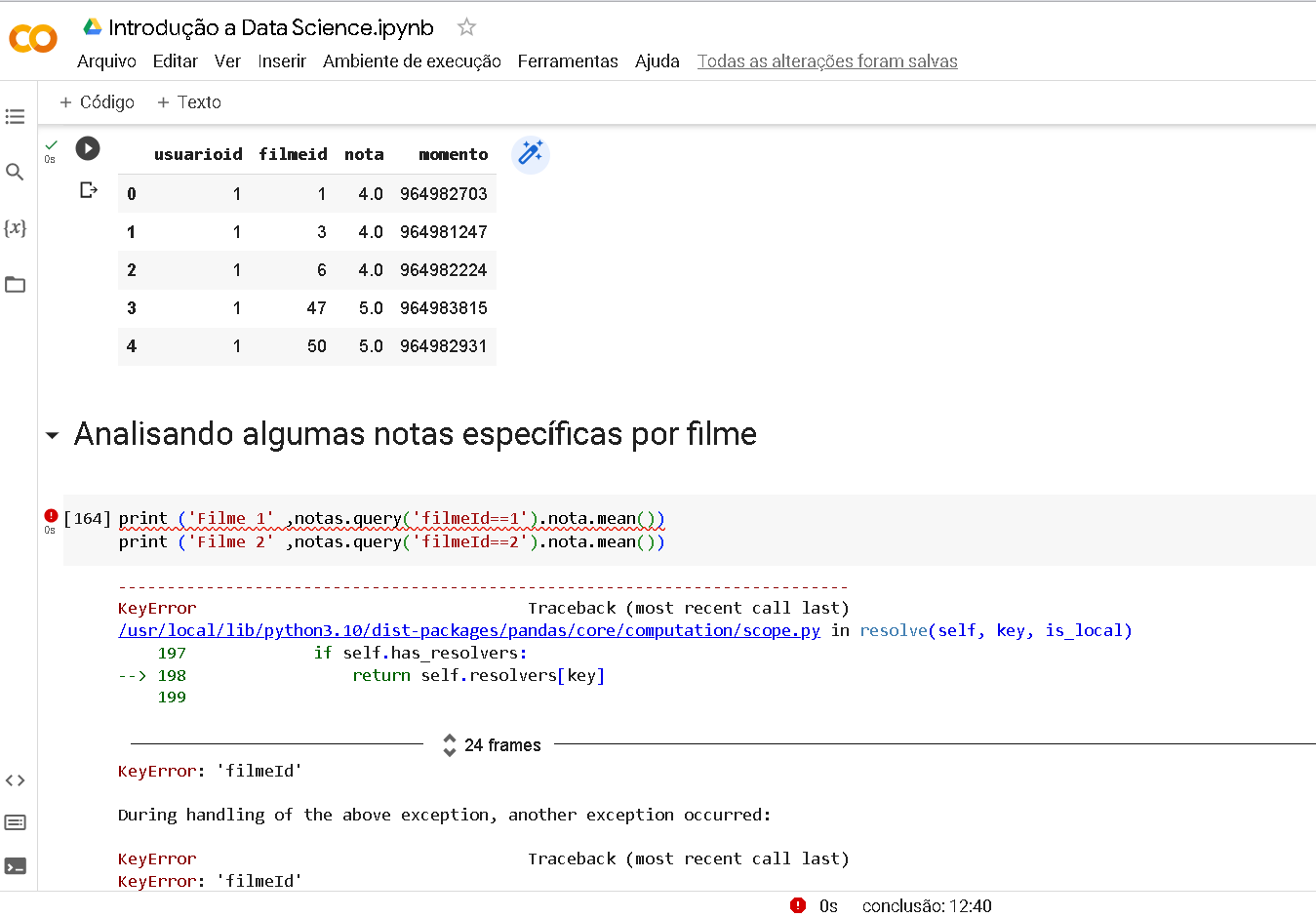Open the command palette sidebar icon

tap(15, 822)
